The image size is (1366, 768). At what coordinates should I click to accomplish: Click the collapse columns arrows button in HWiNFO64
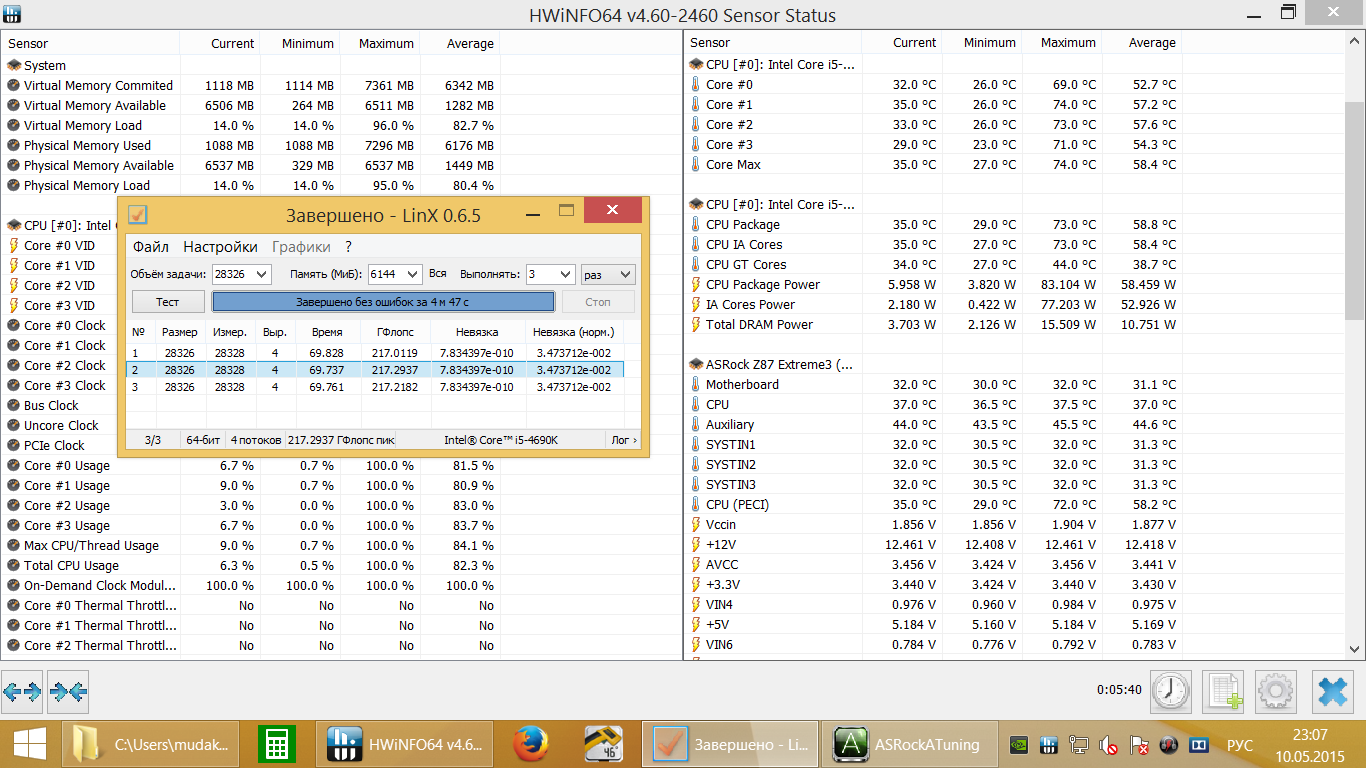68,691
